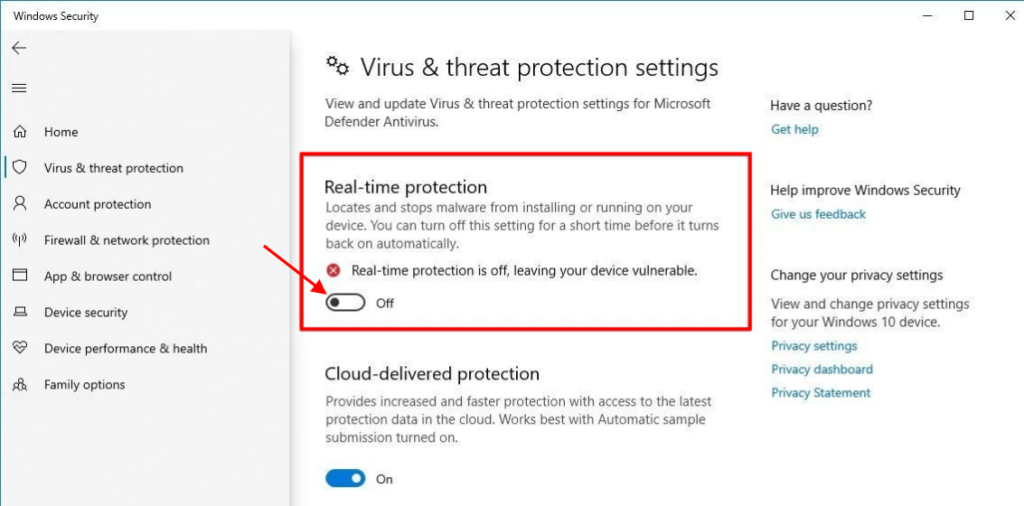The image size is (1024, 506).
Task: Click the Family options people icon
Action: 19,385
